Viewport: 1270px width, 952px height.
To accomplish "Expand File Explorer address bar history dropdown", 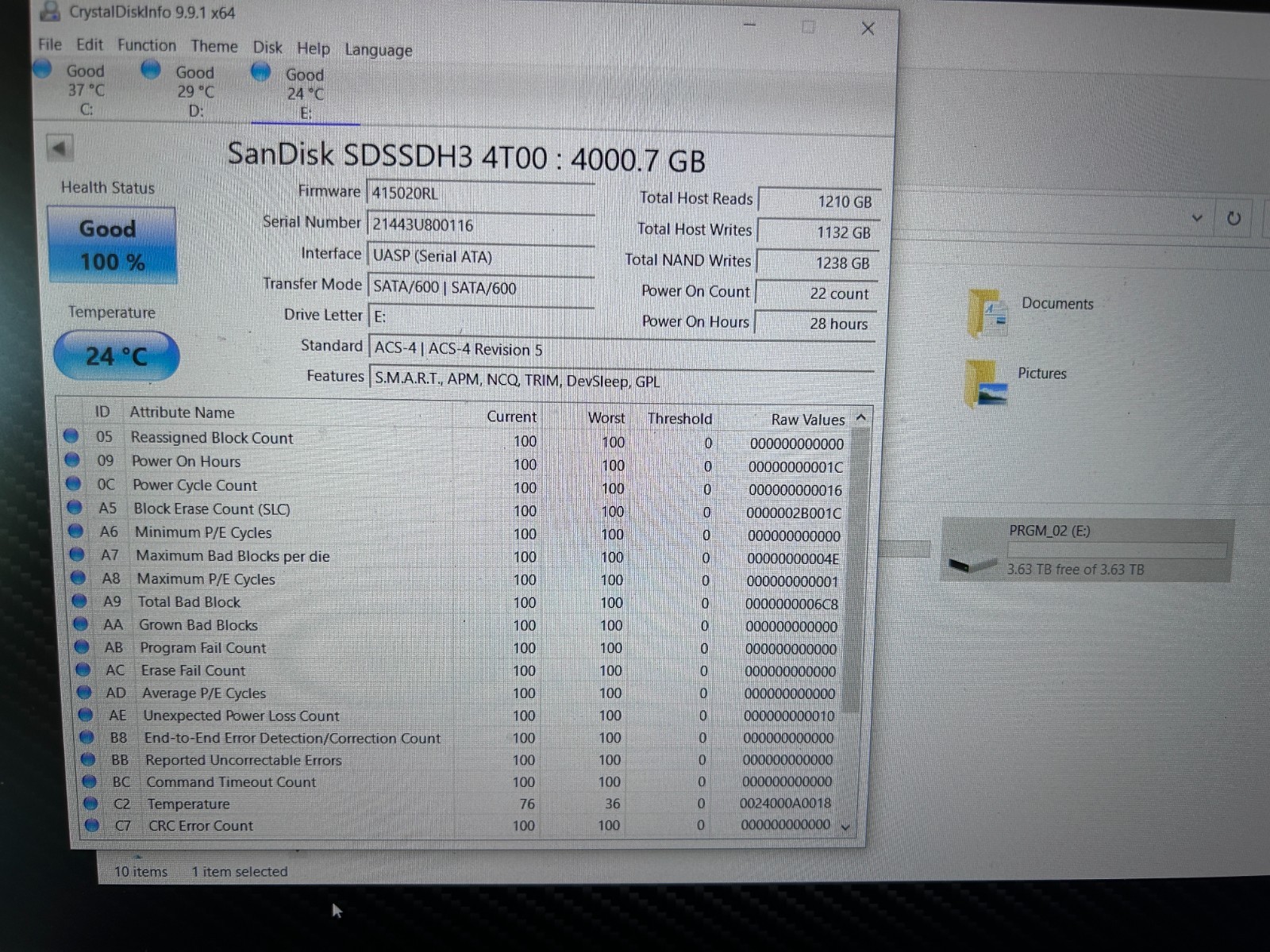I will (x=1197, y=218).
